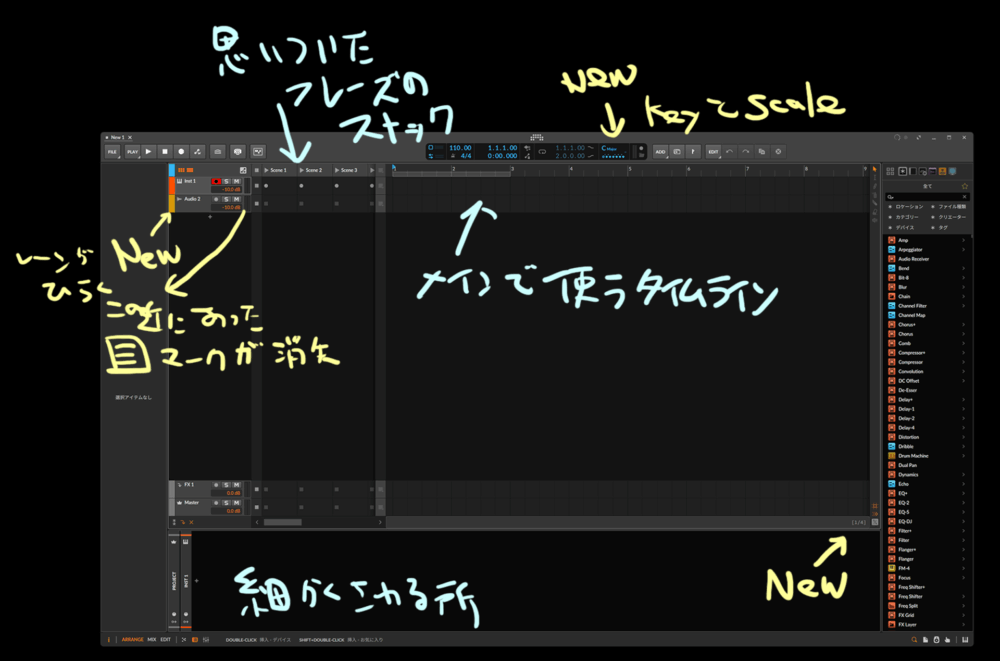Set tempo field showing 110.00
Viewport: 1000px width, 661px height.
[x=460, y=148]
